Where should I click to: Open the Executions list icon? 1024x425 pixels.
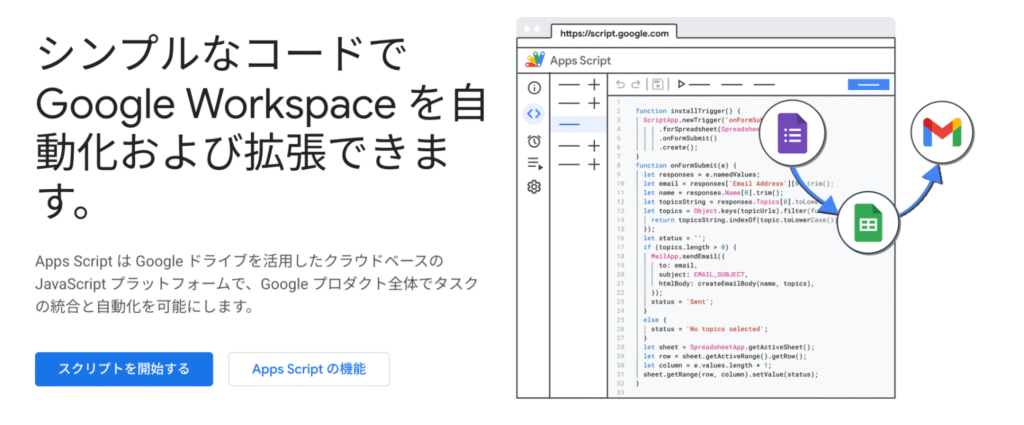coord(534,163)
